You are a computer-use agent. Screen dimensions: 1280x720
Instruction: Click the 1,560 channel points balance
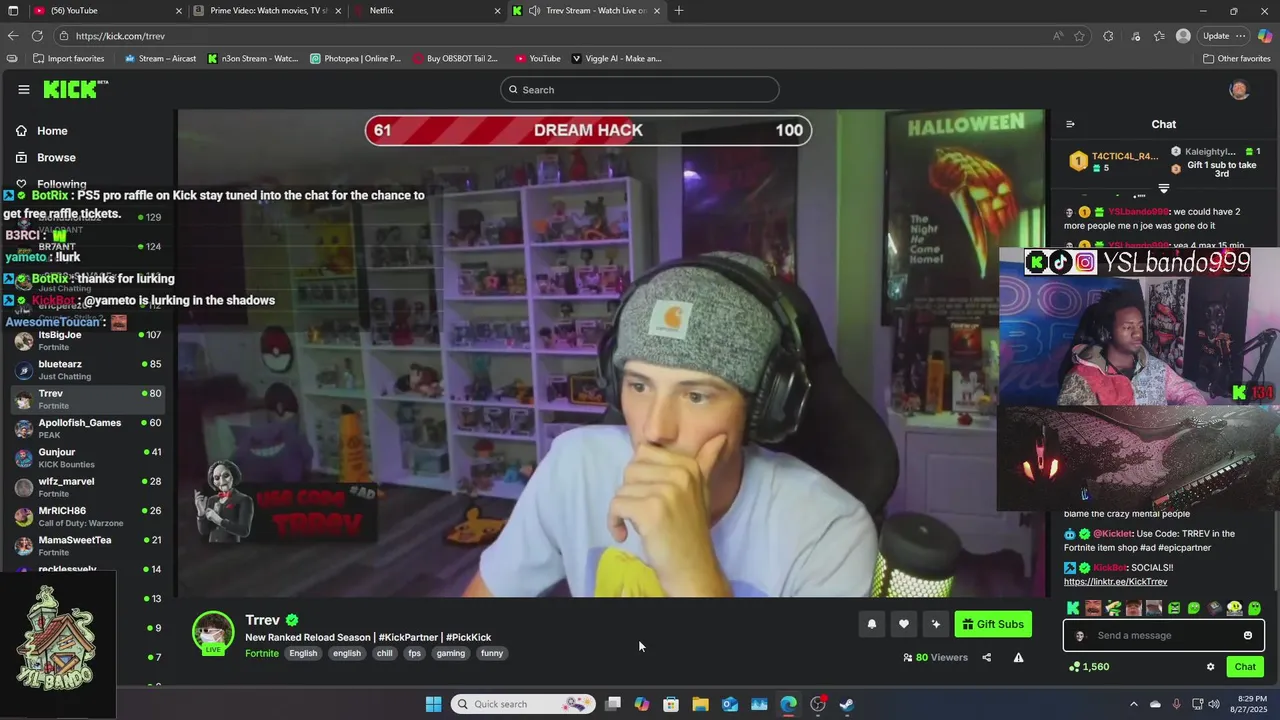(x=1089, y=667)
